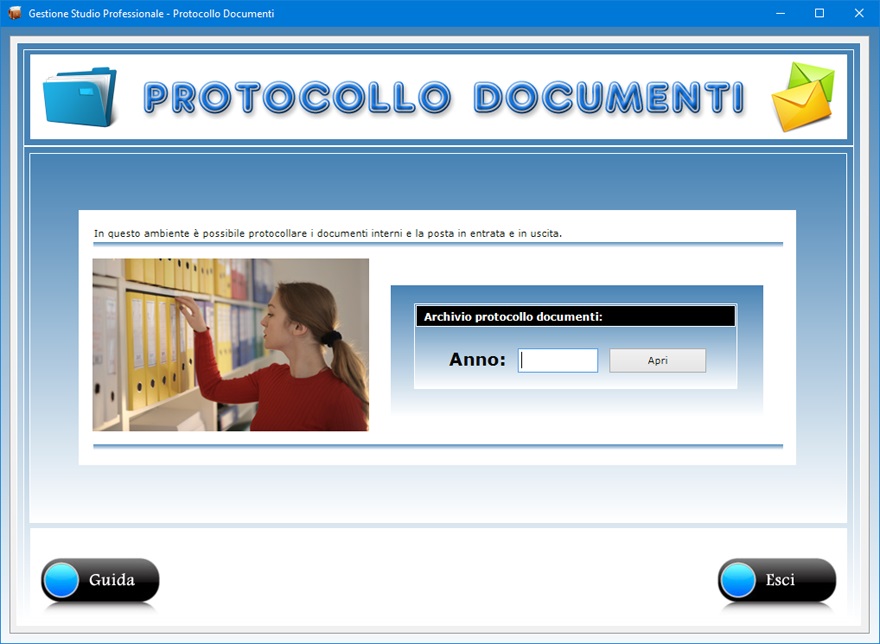Image resolution: width=880 pixels, height=644 pixels.
Task: Maximize the Protocollo Documenti window
Action: 819,13
